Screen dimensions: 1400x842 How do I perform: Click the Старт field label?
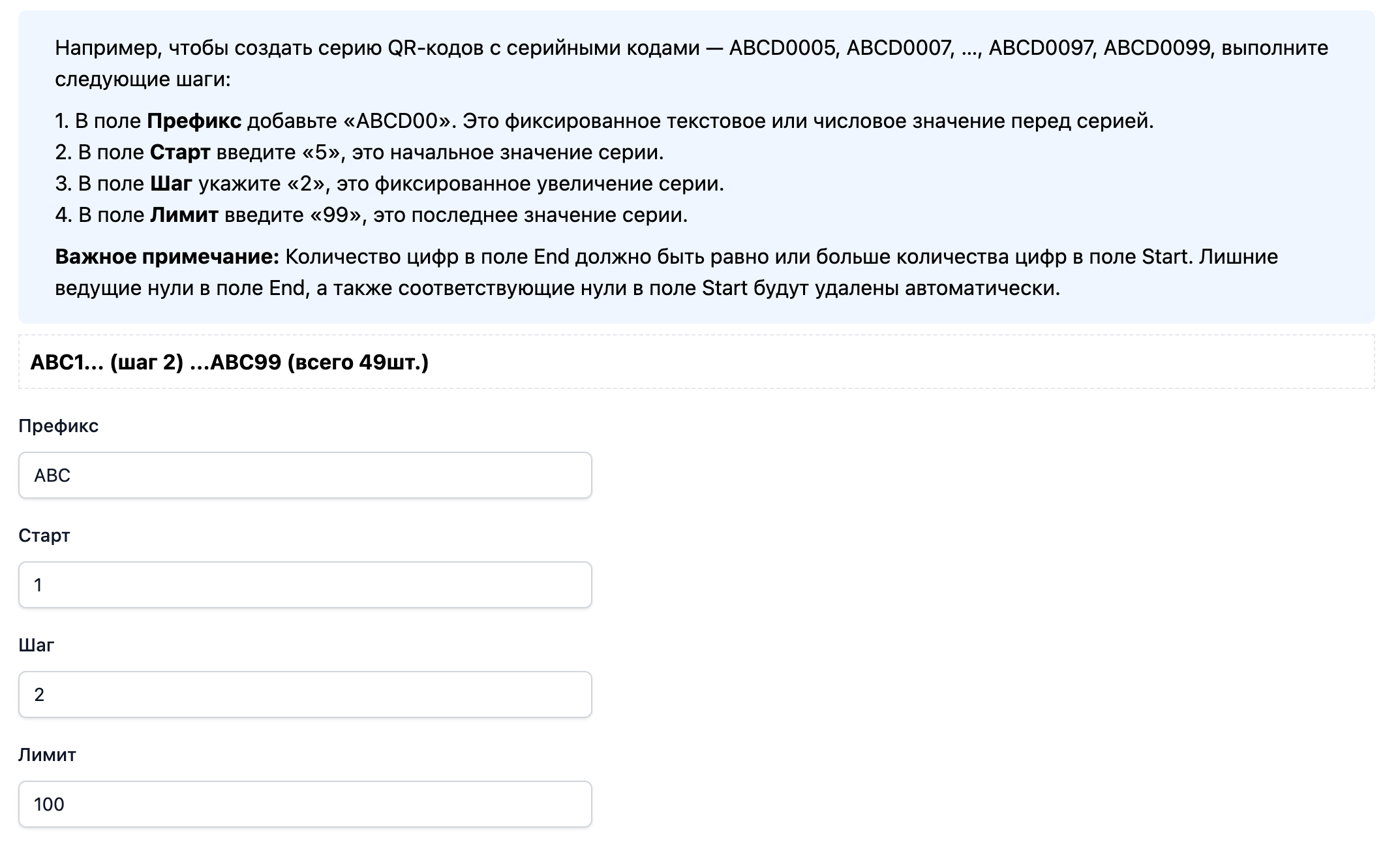44,536
